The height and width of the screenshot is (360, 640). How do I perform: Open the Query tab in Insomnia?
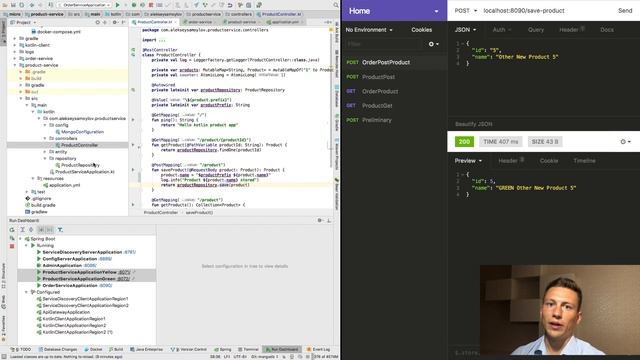(536, 30)
